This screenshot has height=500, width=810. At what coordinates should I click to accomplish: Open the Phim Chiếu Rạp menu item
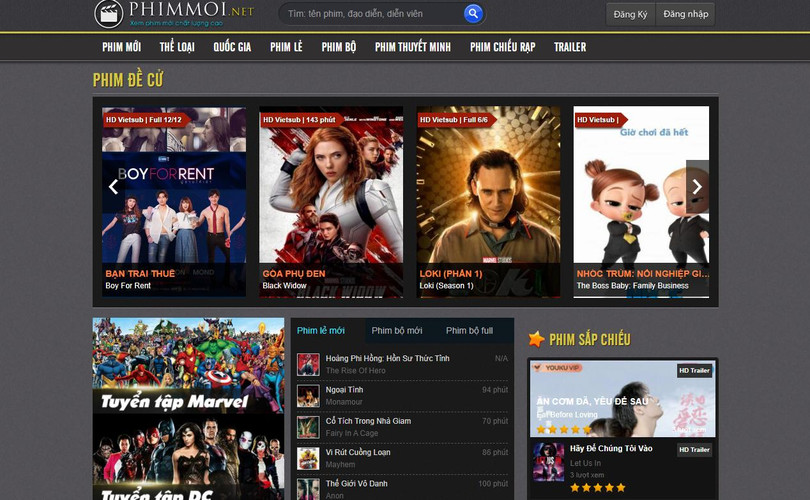pos(502,47)
